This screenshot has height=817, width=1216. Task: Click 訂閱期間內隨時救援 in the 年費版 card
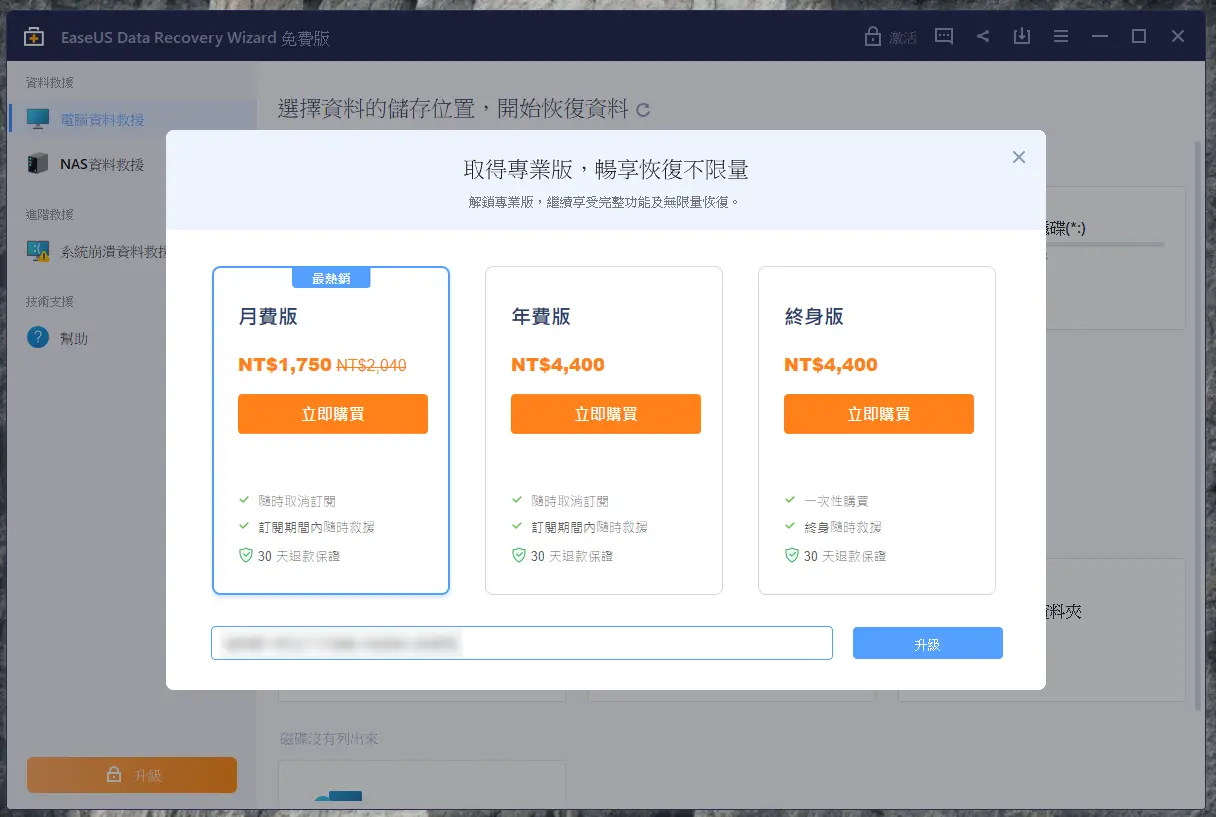tap(589, 527)
